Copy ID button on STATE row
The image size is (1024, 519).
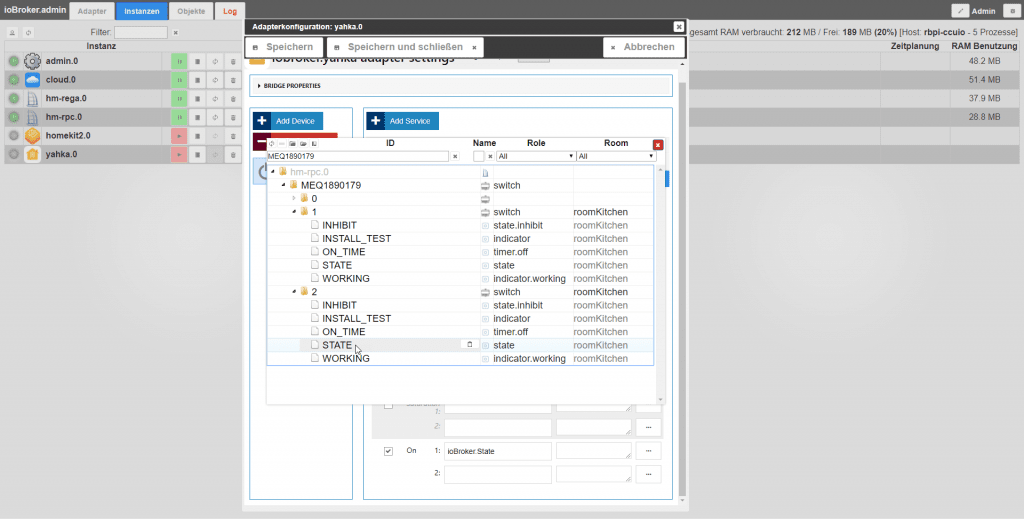click(x=470, y=345)
